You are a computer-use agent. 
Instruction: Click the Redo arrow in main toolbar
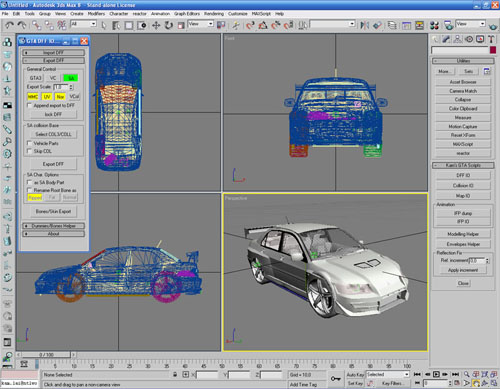click(x=22, y=25)
